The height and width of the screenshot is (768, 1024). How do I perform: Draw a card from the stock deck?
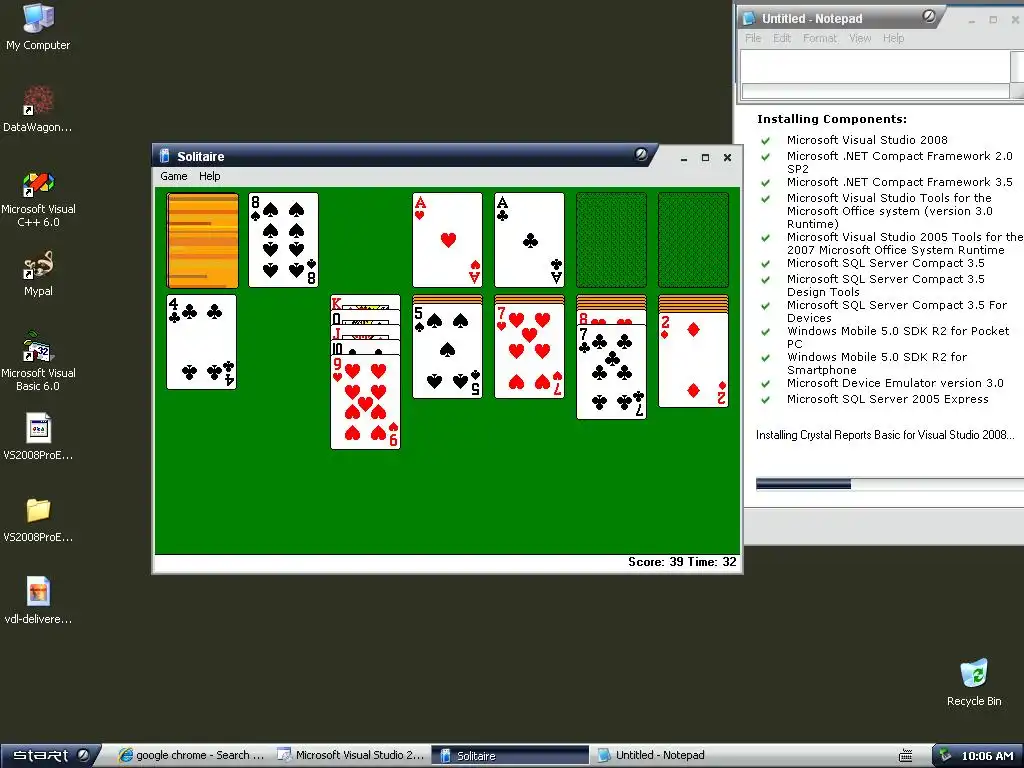click(x=202, y=240)
